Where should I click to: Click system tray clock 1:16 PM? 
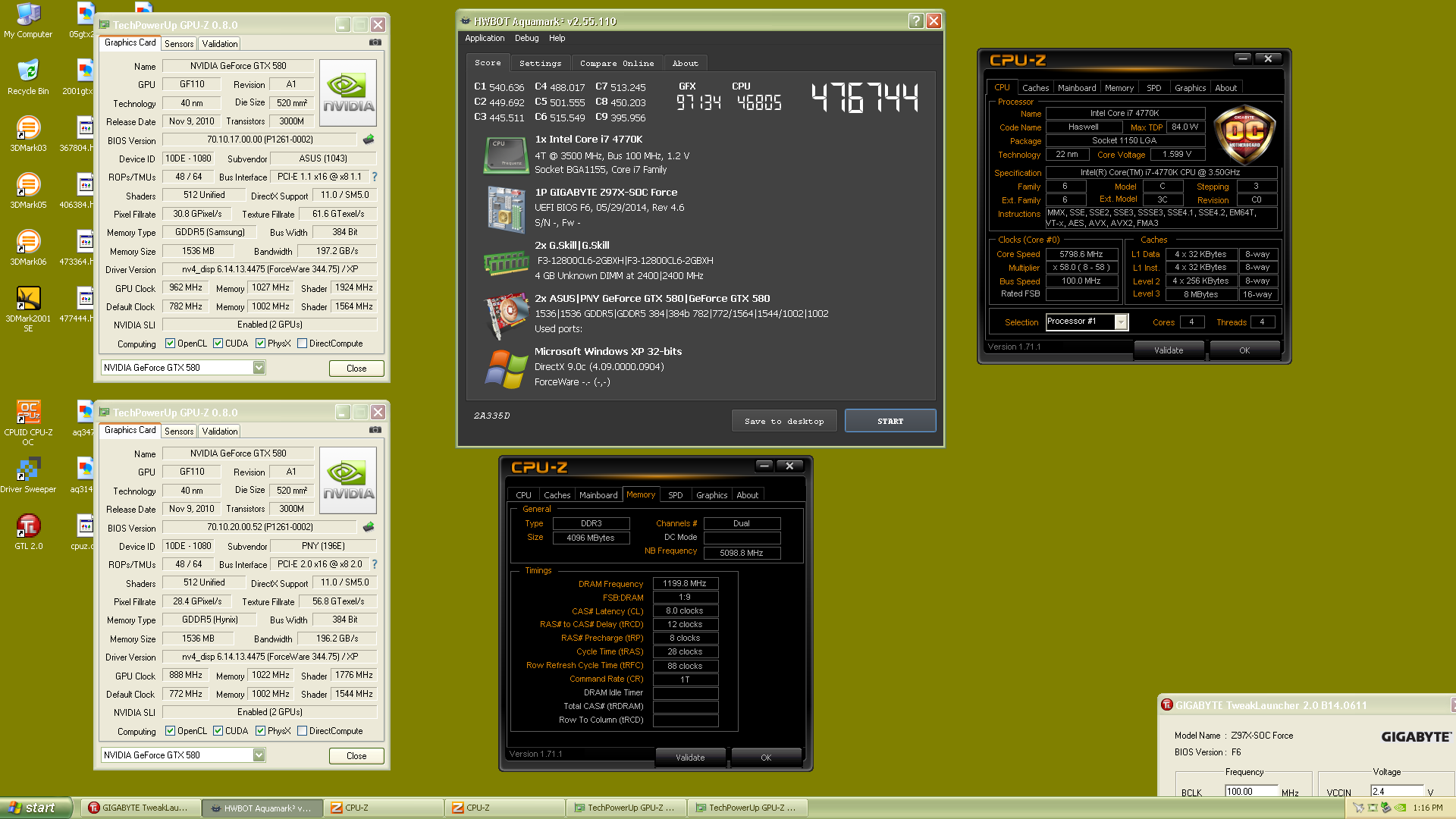click(1428, 808)
